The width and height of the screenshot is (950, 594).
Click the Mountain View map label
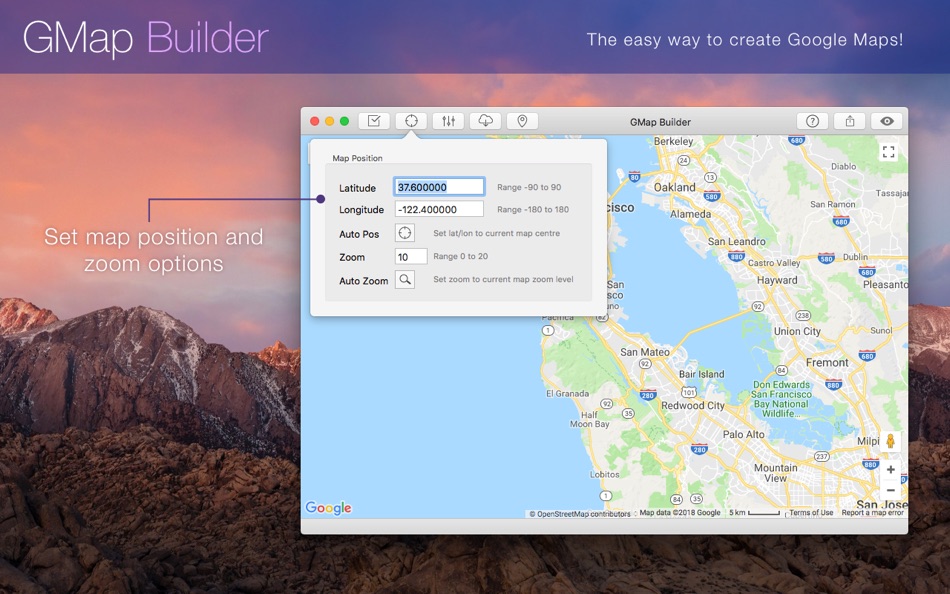[776, 473]
